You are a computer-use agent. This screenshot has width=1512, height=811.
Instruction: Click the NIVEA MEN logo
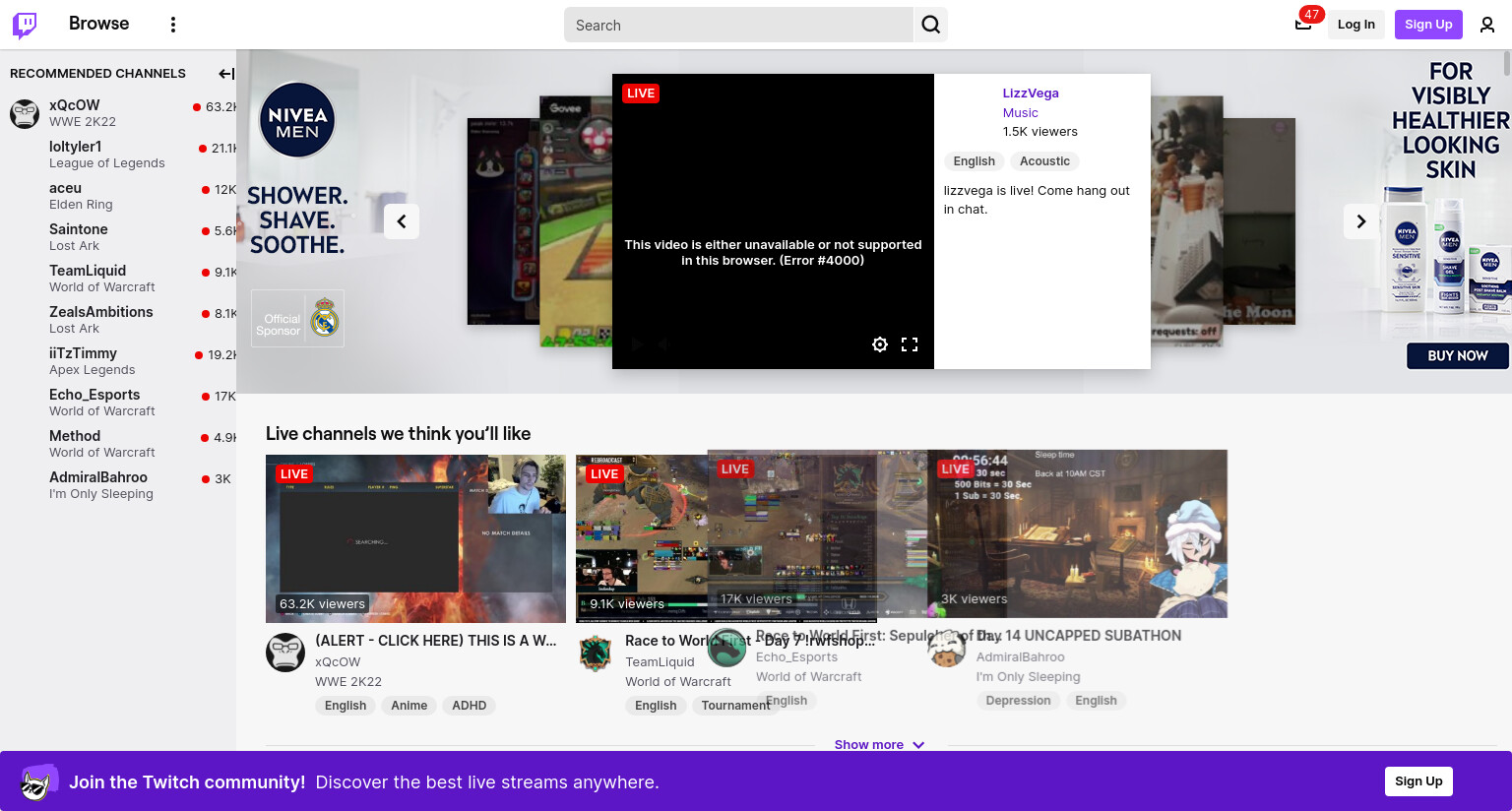(x=297, y=120)
